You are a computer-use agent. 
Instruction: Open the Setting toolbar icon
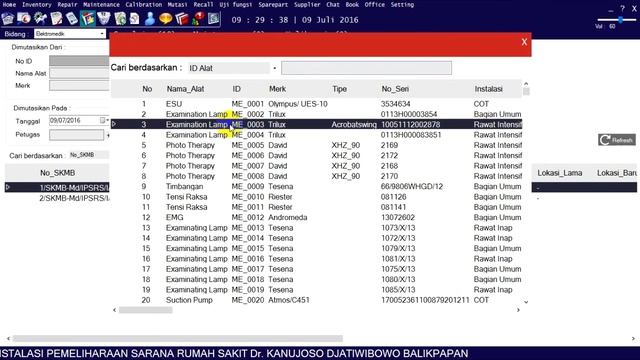(213, 19)
